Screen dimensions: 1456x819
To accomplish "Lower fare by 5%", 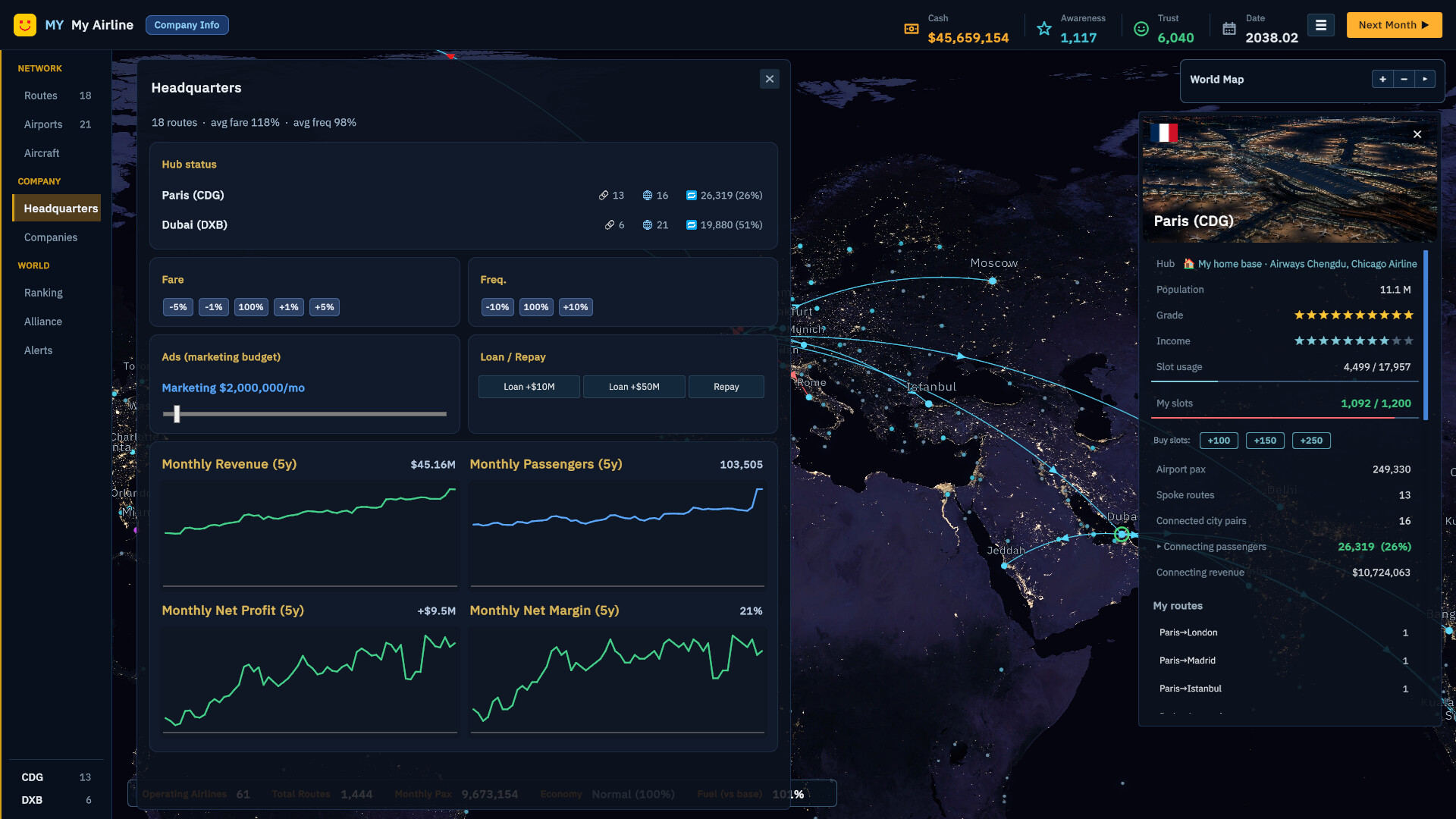I will pos(178,307).
